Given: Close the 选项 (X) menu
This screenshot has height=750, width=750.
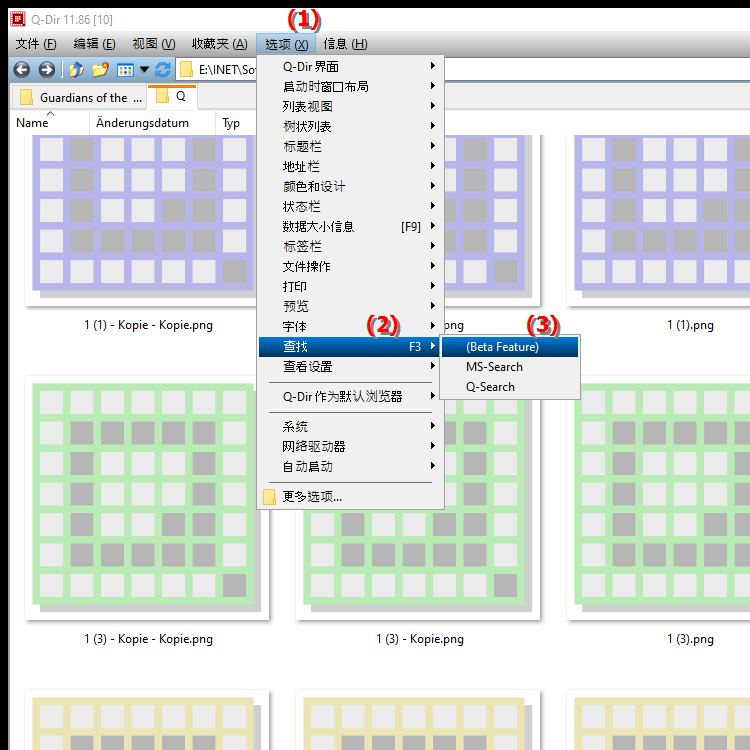Looking at the screenshot, I should 286,44.
